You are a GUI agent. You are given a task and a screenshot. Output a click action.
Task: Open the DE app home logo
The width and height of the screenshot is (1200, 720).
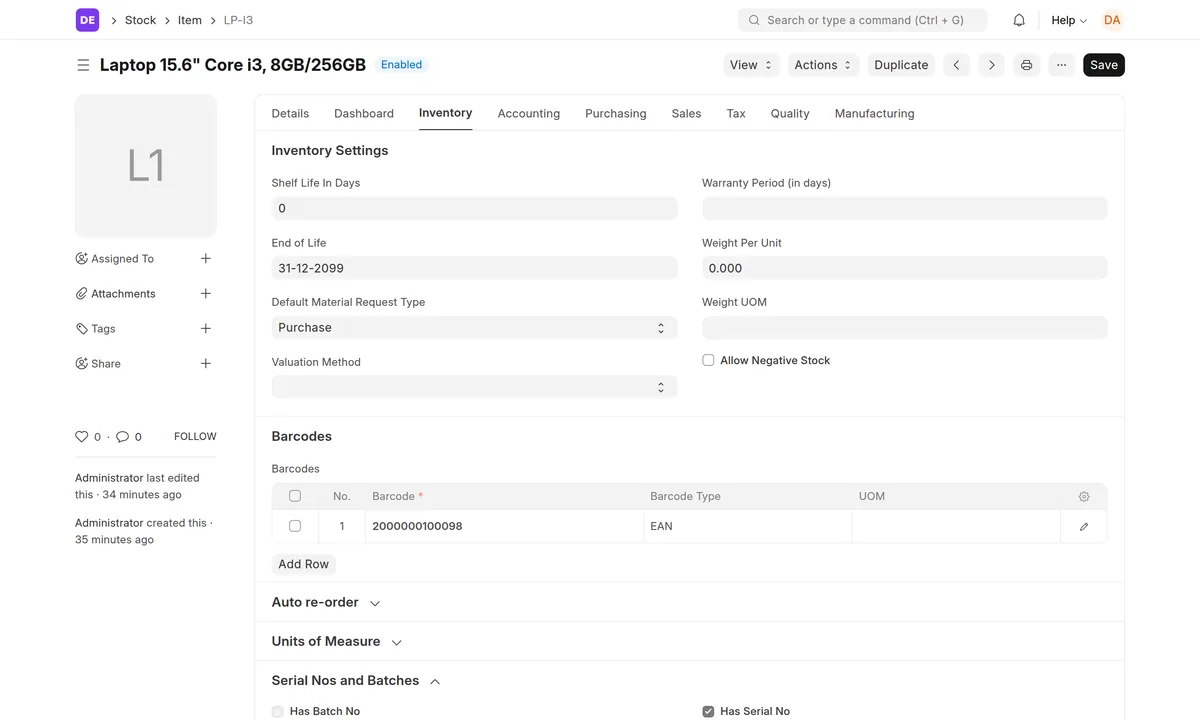(x=87, y=20)
